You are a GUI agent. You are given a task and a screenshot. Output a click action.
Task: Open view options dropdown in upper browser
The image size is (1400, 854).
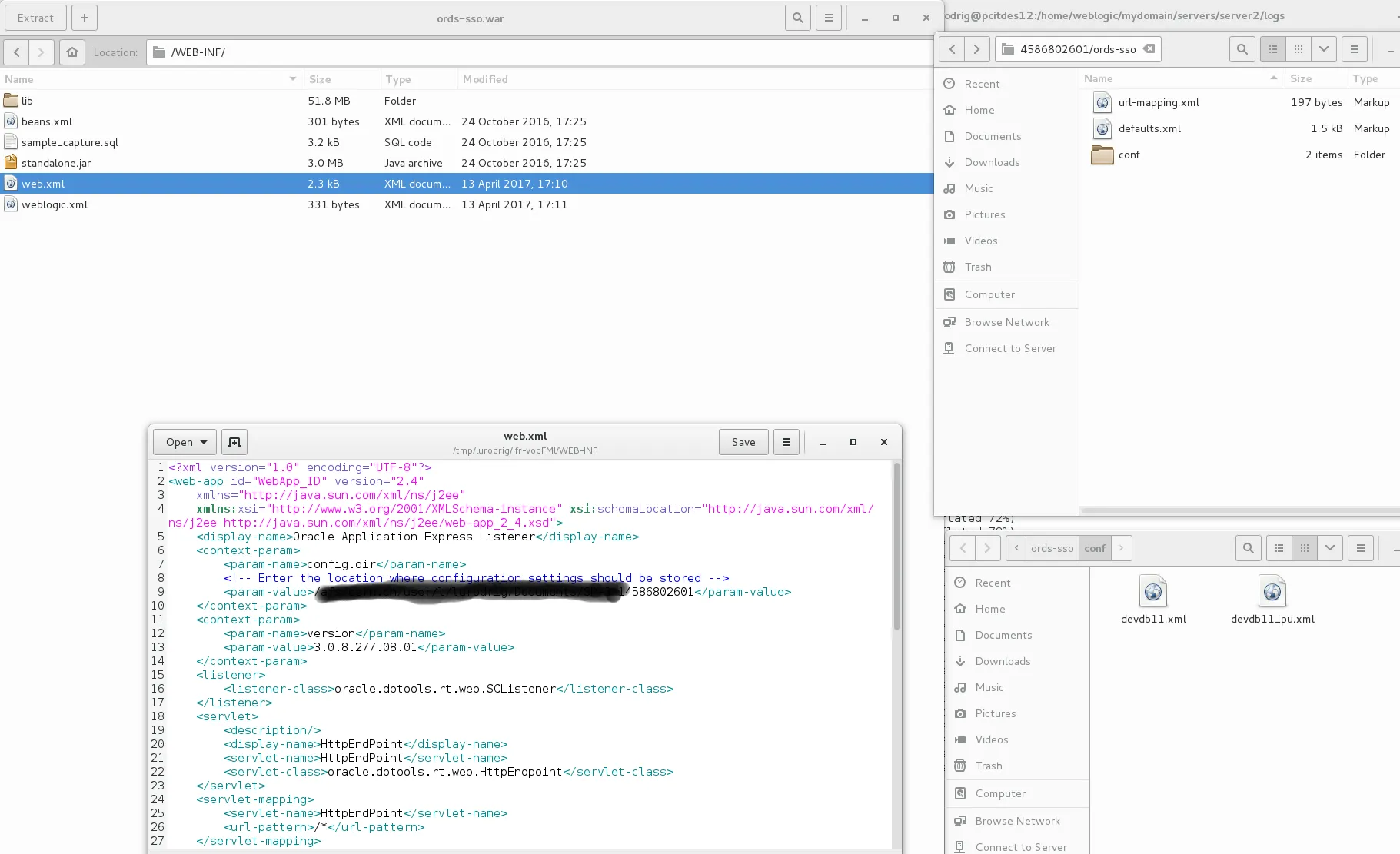click(x=1324, y=49)
